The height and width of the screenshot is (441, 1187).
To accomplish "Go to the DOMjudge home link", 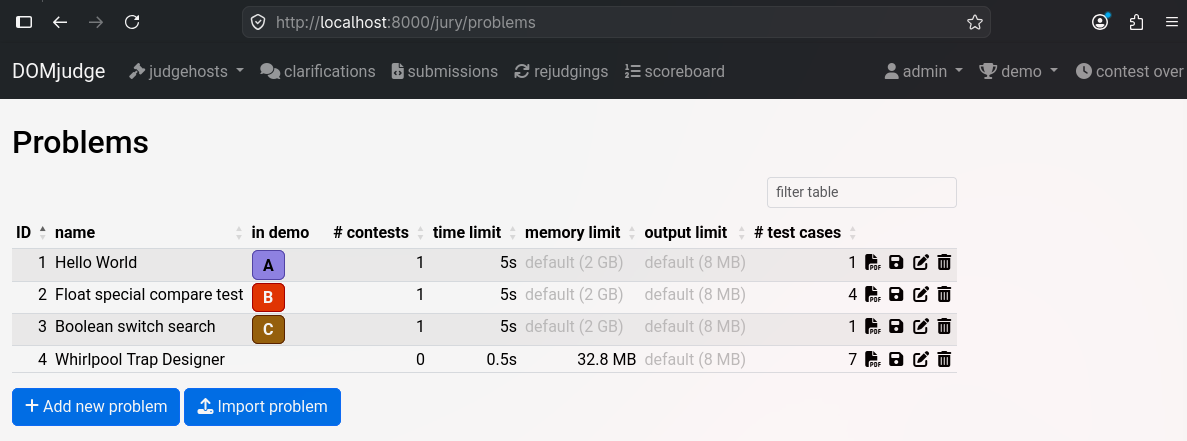I will 59,71.
